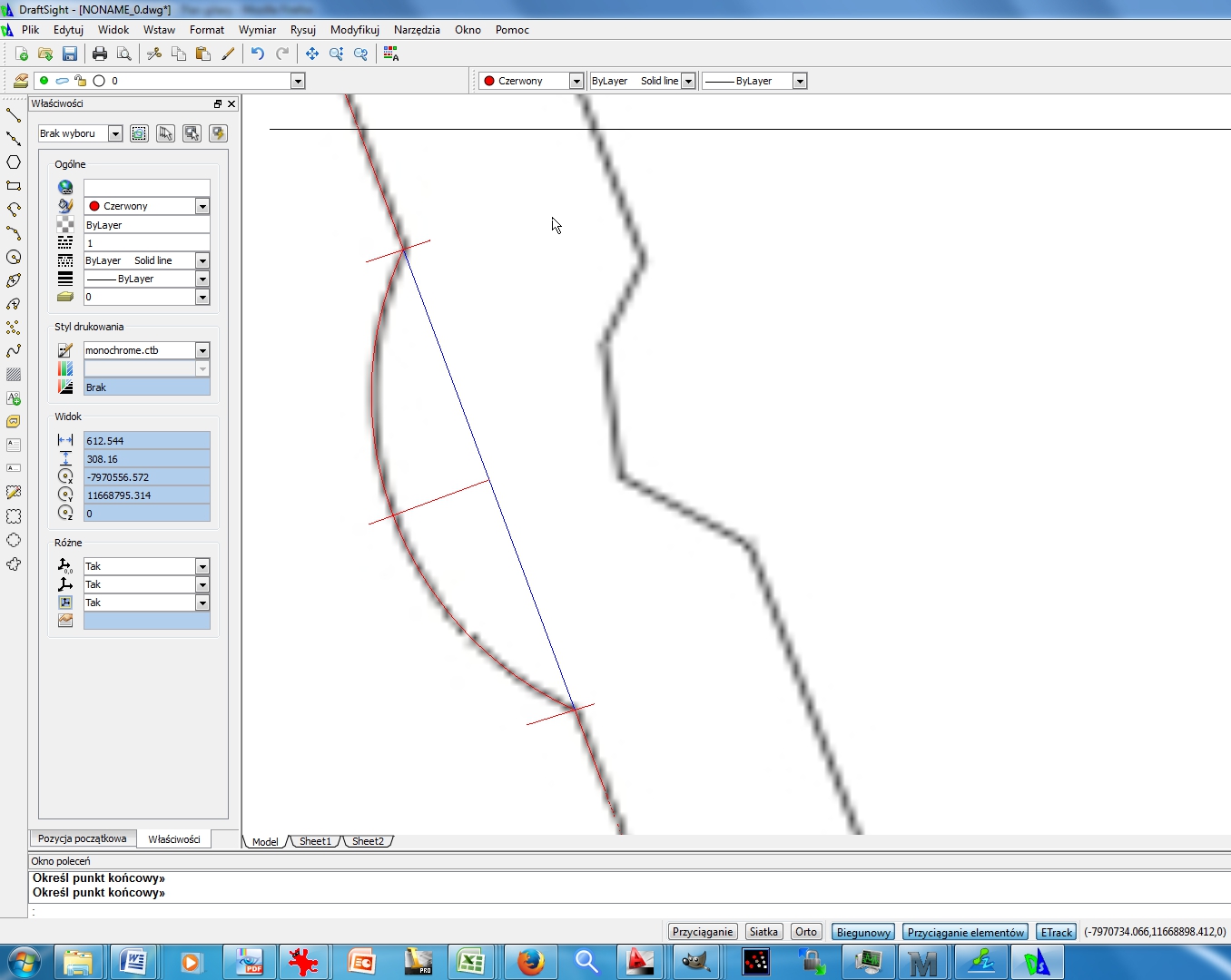1231x980 pixels.
Task: Switch to the Sheet1 tab
Action: point(315,841)
